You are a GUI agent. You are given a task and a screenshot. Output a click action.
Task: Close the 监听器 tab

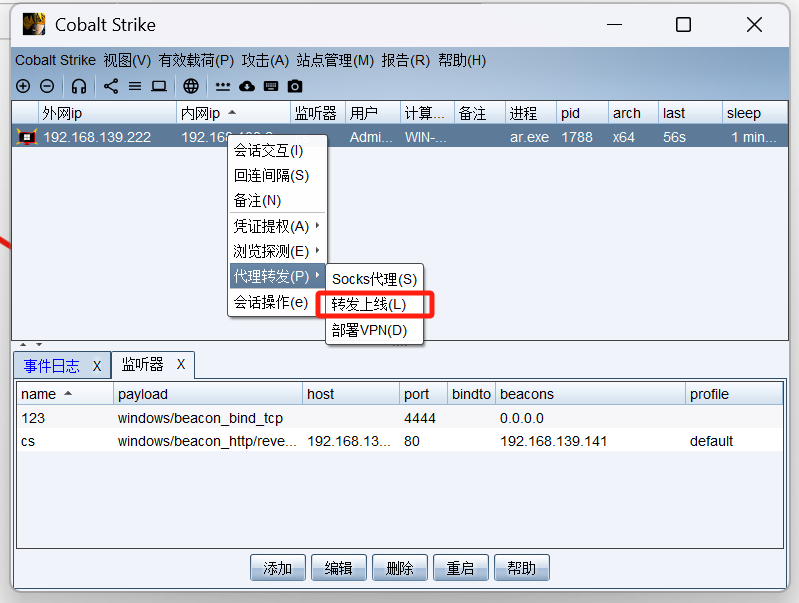click(x=181, y=364)
